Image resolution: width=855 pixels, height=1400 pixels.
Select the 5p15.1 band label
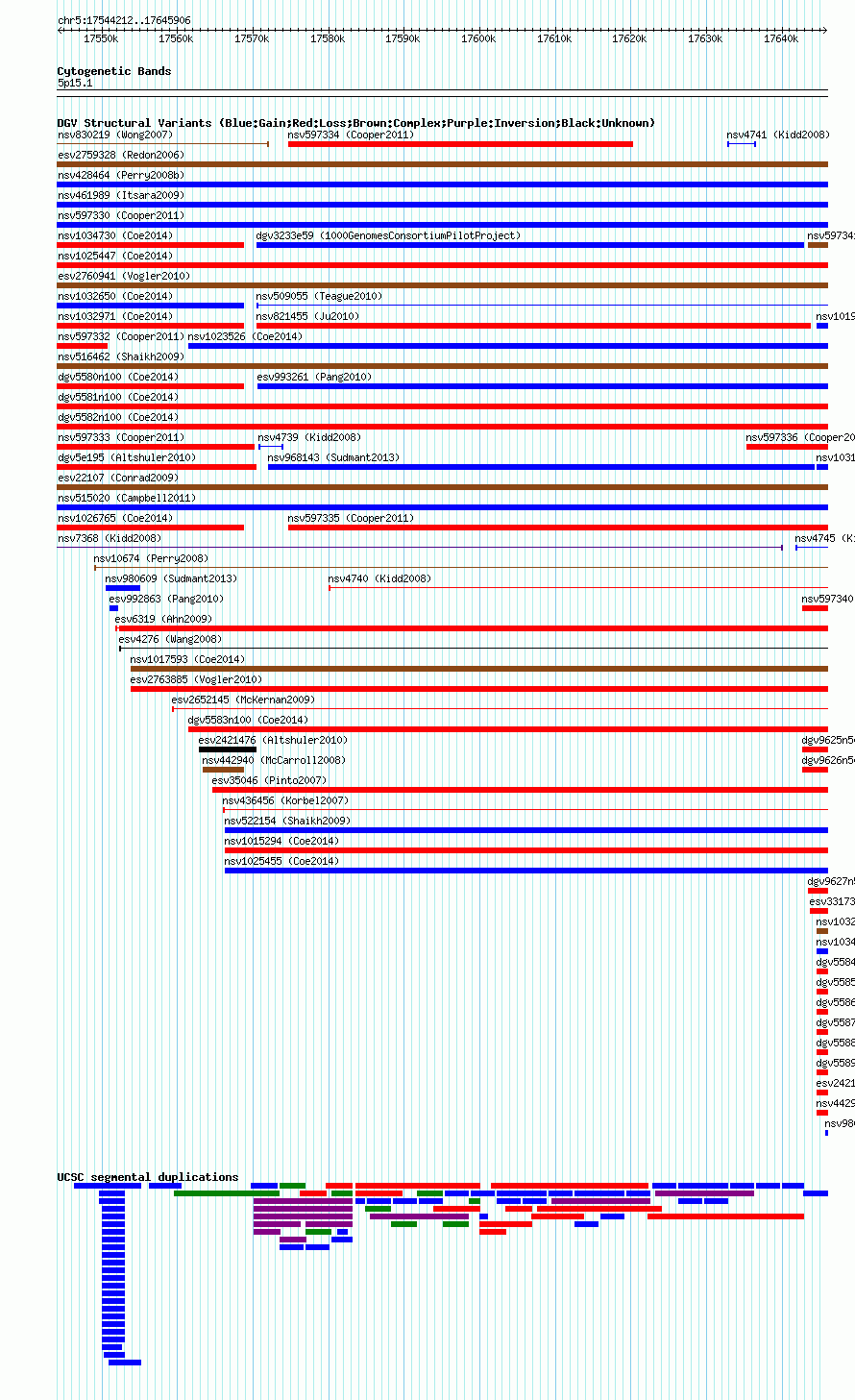click(75, 84)
